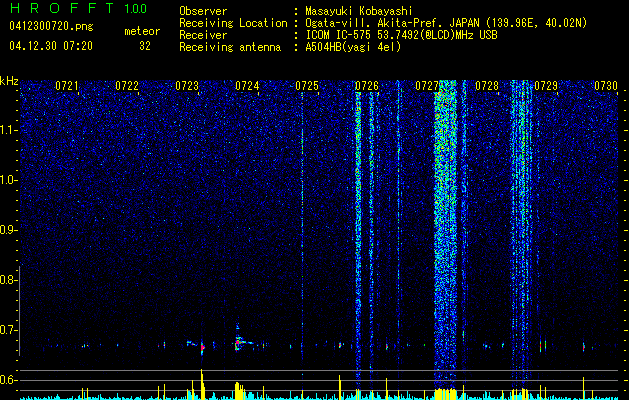Click the 0.7 kHz axis label
The height and width of the screenshot is (400, 629).
(x=8, y=330)
